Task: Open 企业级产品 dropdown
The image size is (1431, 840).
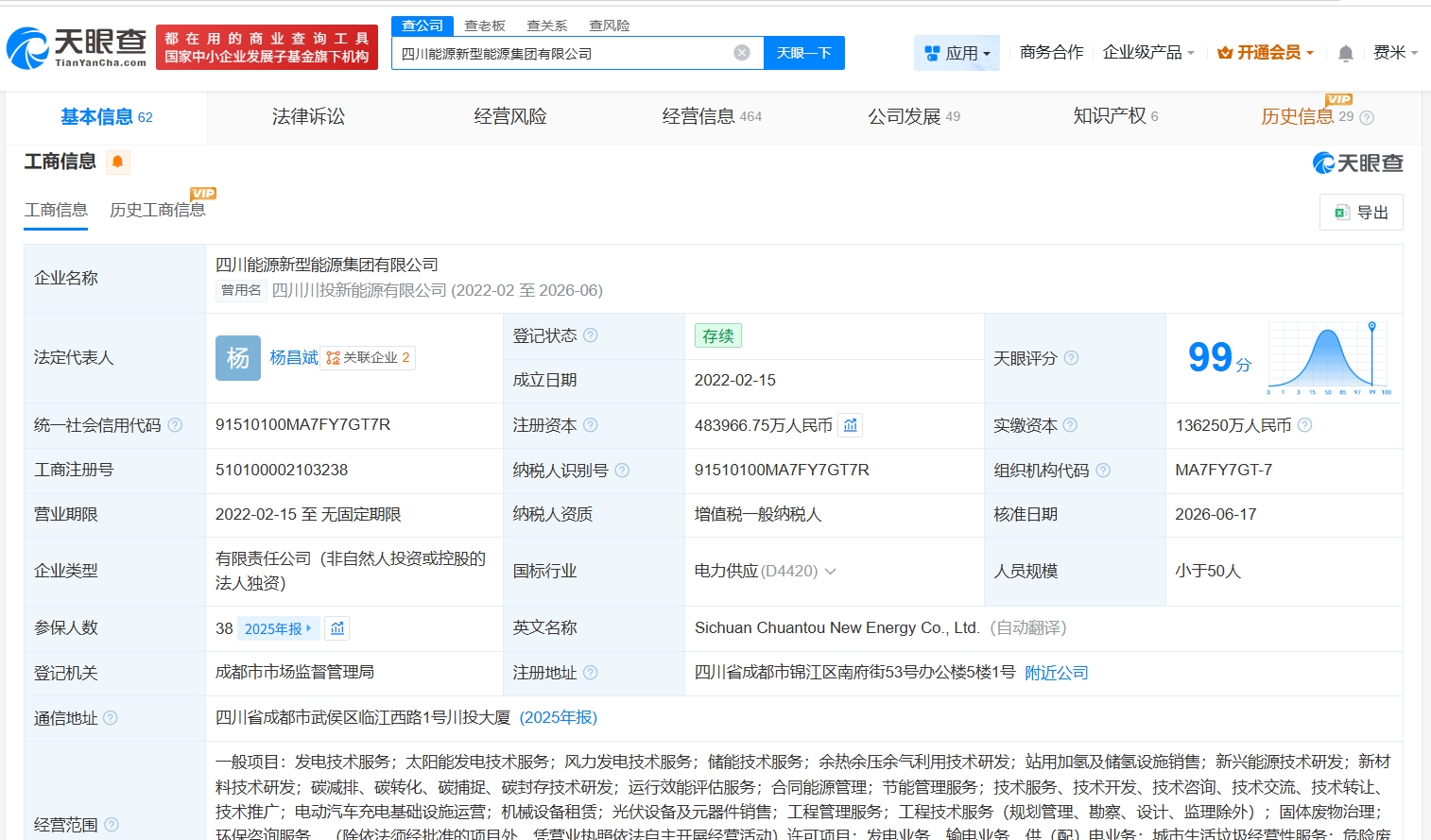Action: click(1148, 53)
